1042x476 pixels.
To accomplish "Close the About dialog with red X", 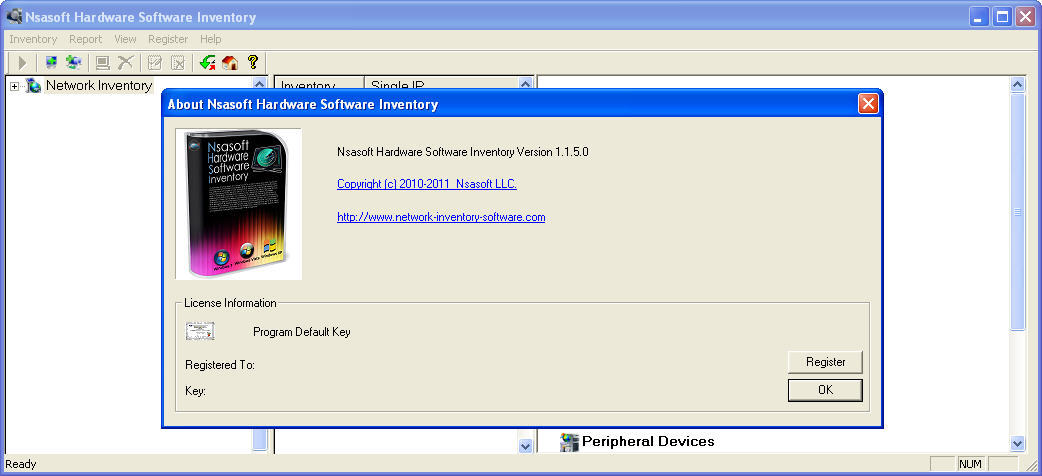I will coord(868,104).
